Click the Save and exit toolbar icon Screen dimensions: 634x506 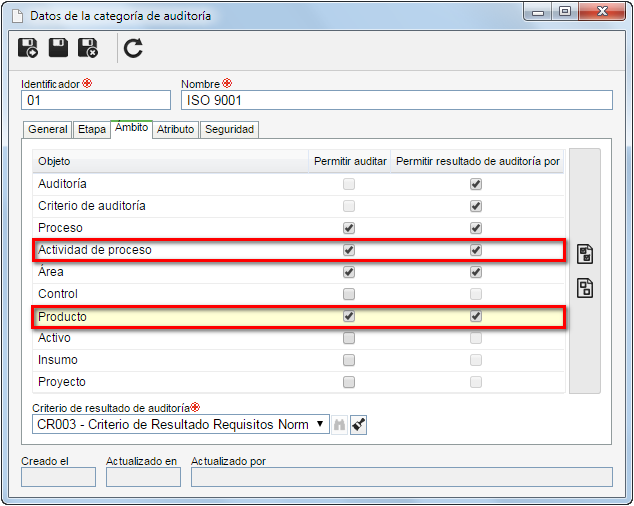pyautogui.click(x=89, y=48)
